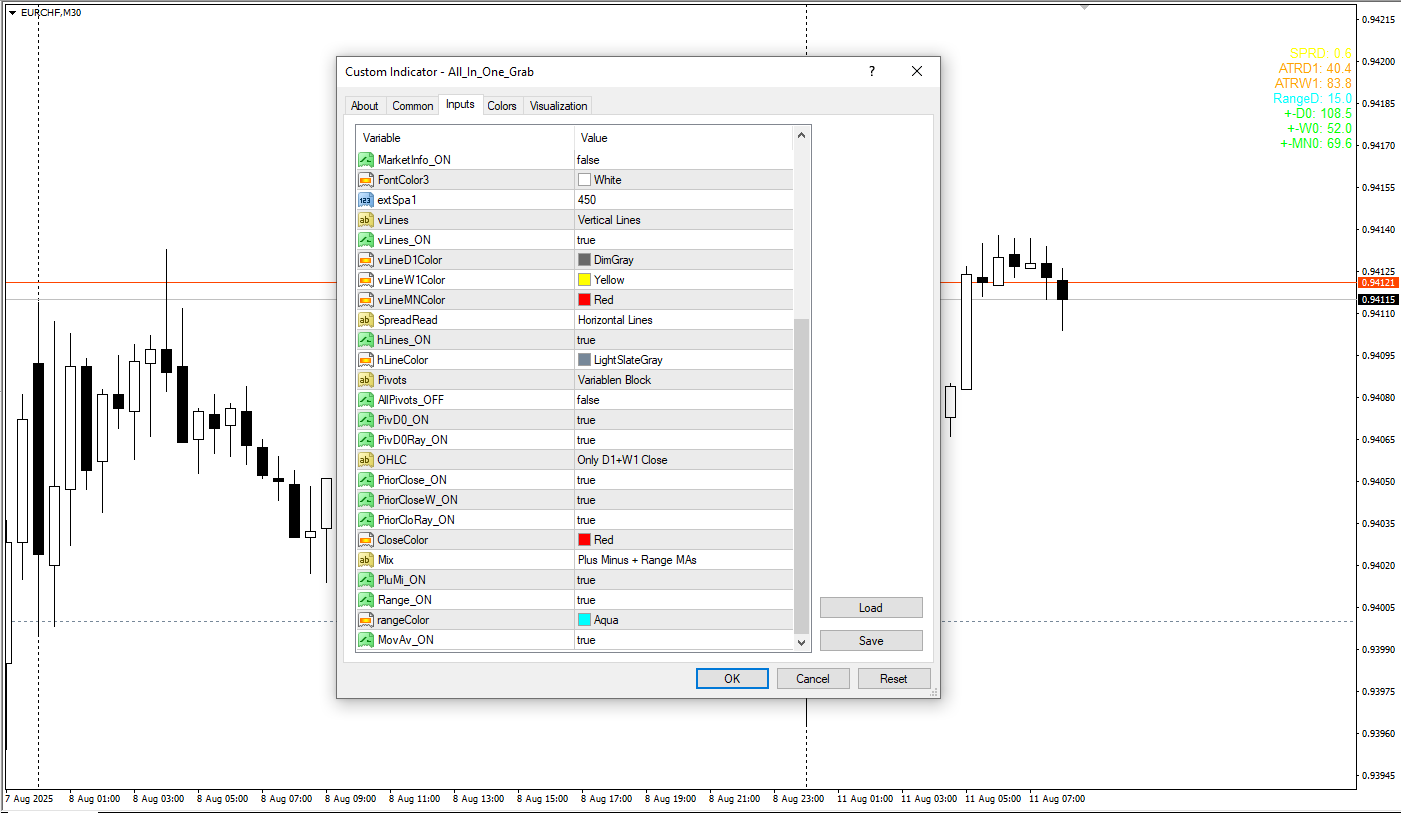Click the true value of hLines_ON
The image size is (1401, 813).
[x=586, y=340]
